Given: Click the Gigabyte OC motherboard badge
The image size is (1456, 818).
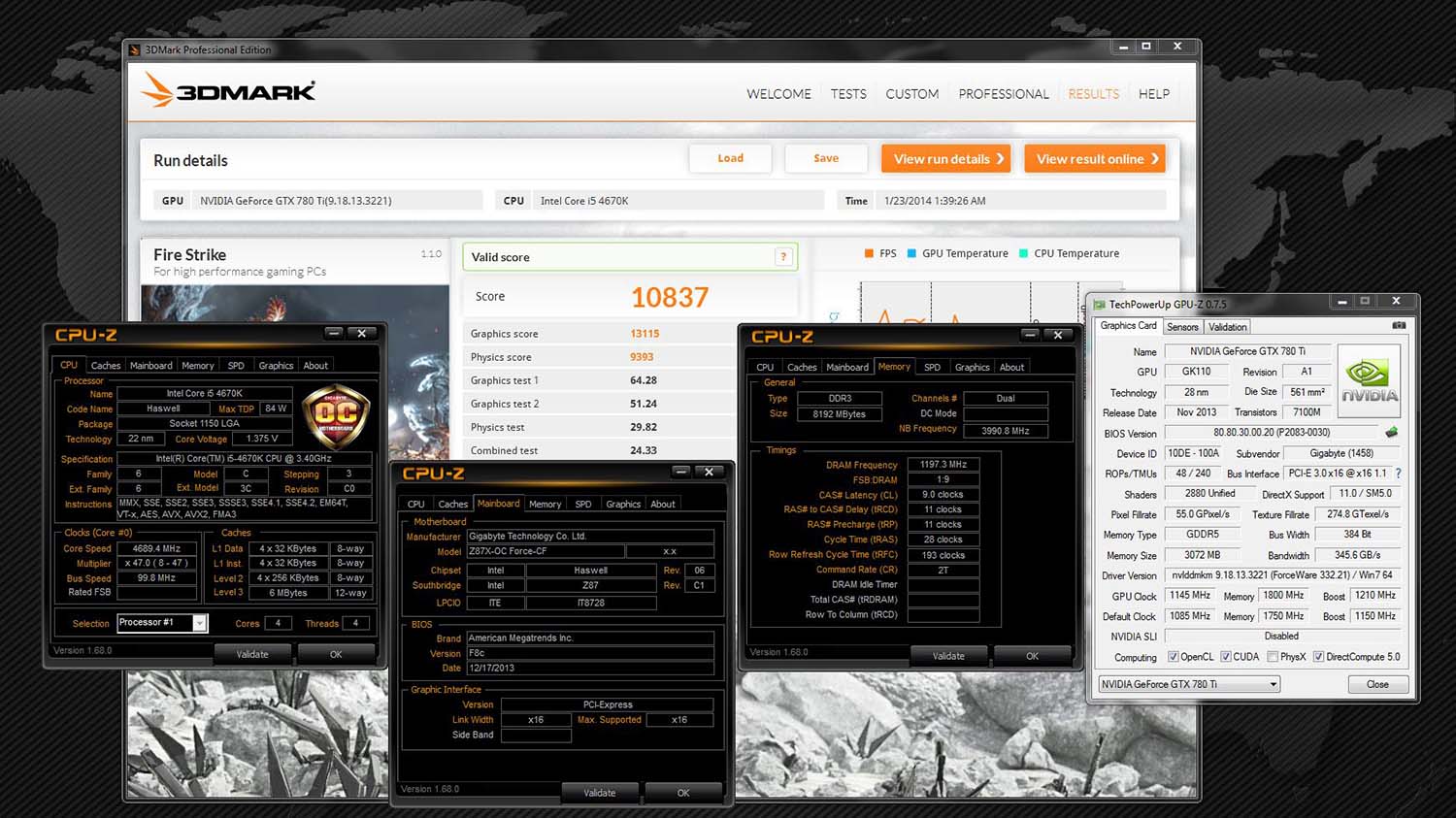Looking at the screenshot, I should [336, 416].
